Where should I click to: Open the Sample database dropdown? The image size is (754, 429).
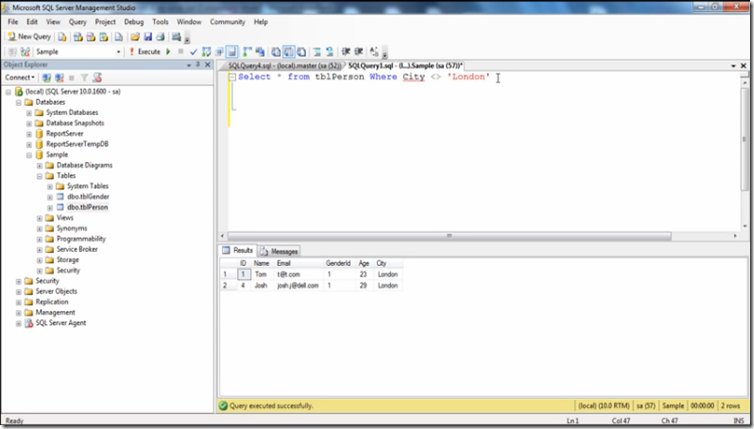pyautogui.click(x=118, y=52)
